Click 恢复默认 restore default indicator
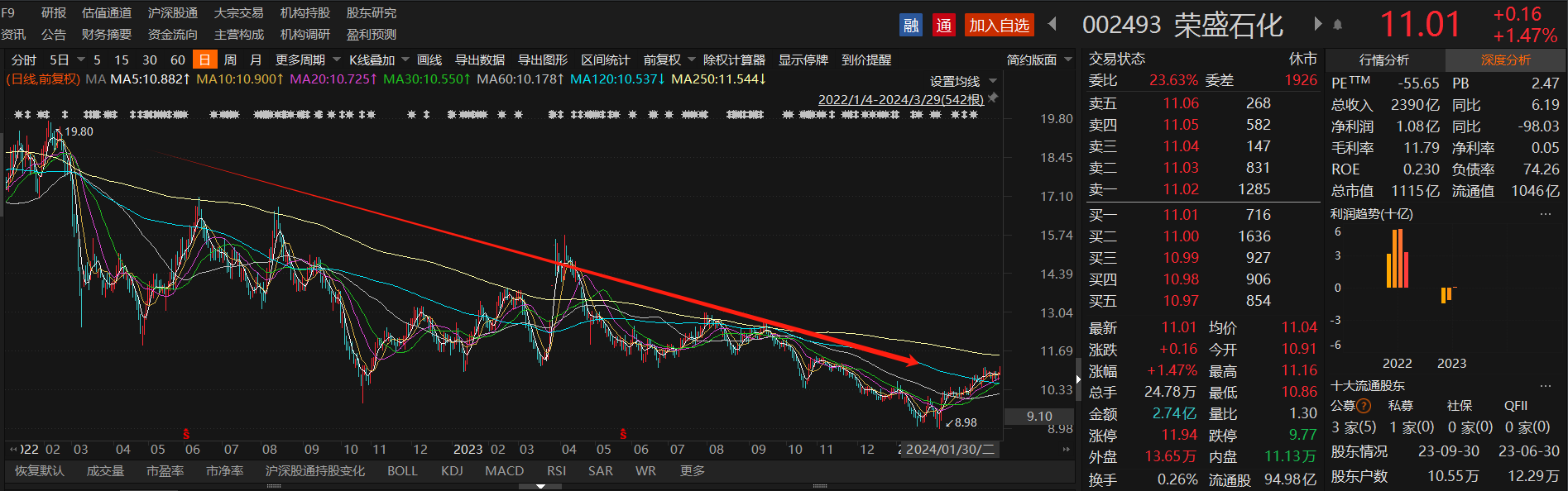The image size is (1568, 491). pos(39,470)
